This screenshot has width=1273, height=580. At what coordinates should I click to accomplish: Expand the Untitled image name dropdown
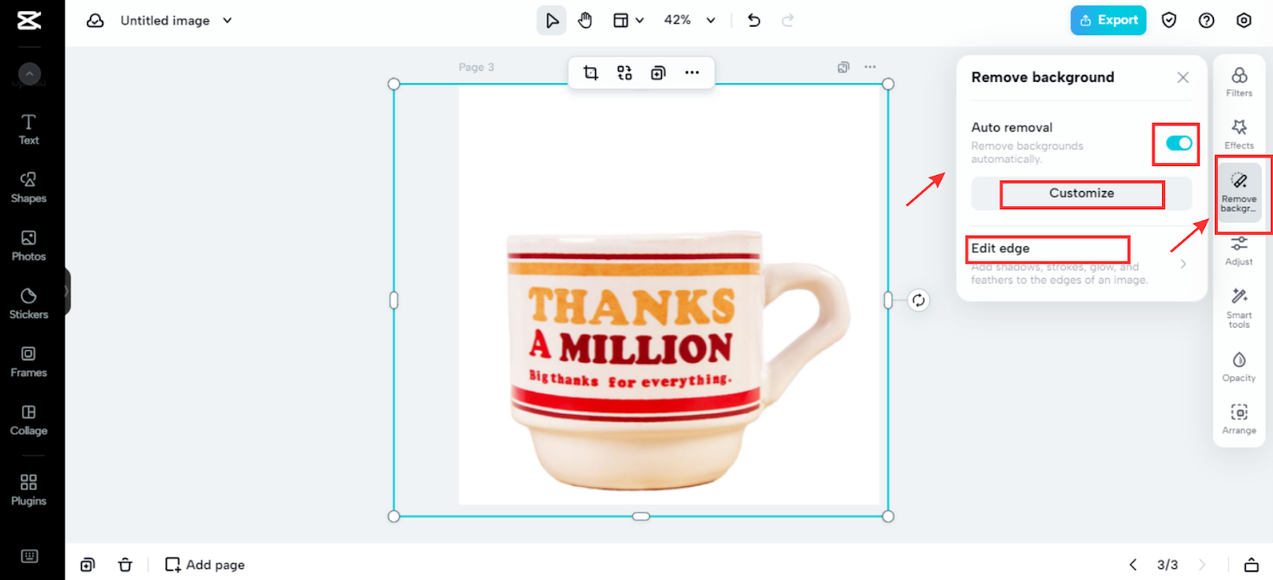pyautogui.click(x=227, y=20)
